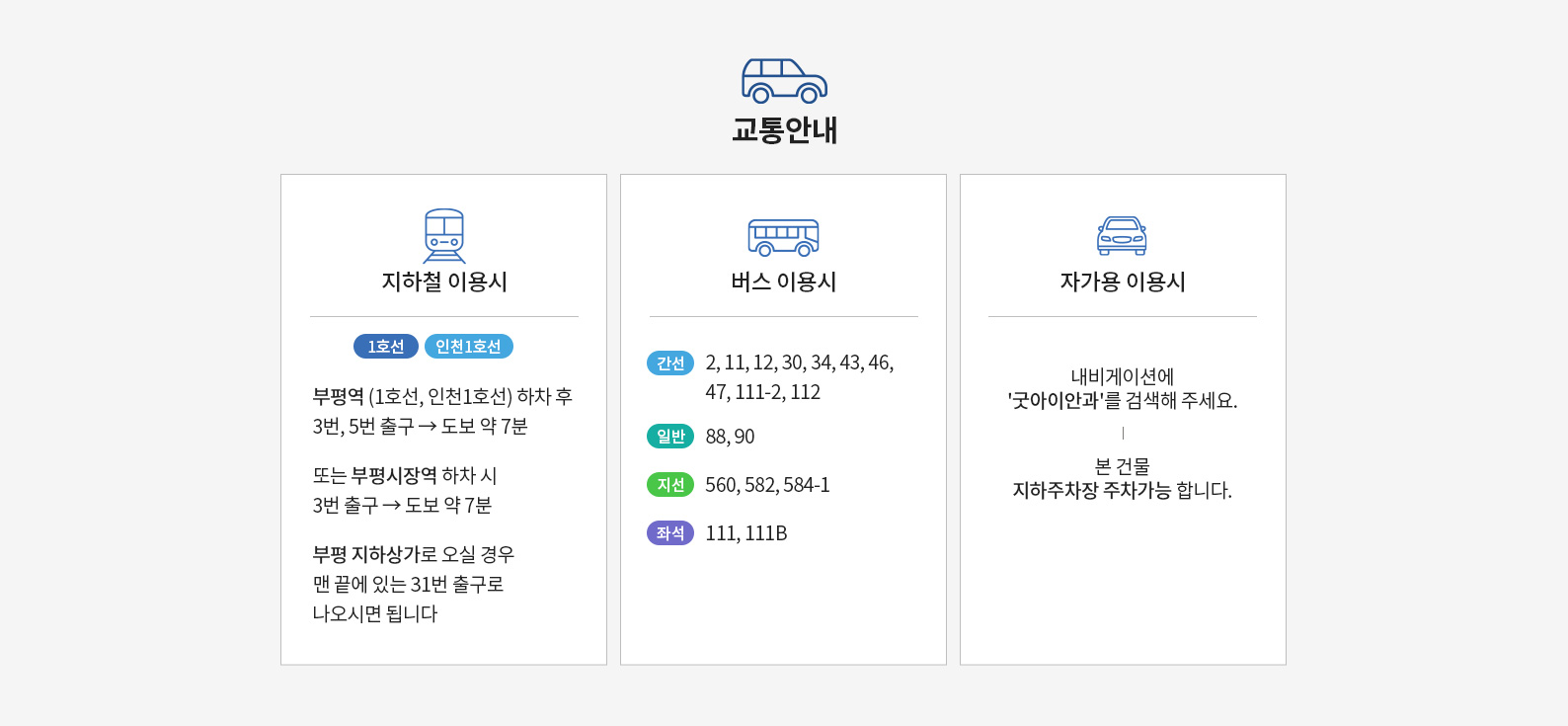Select the 지하철 이용시 heading
Image resolution: width=1568 pixels, height=726 pixels.
coord(444,282)
